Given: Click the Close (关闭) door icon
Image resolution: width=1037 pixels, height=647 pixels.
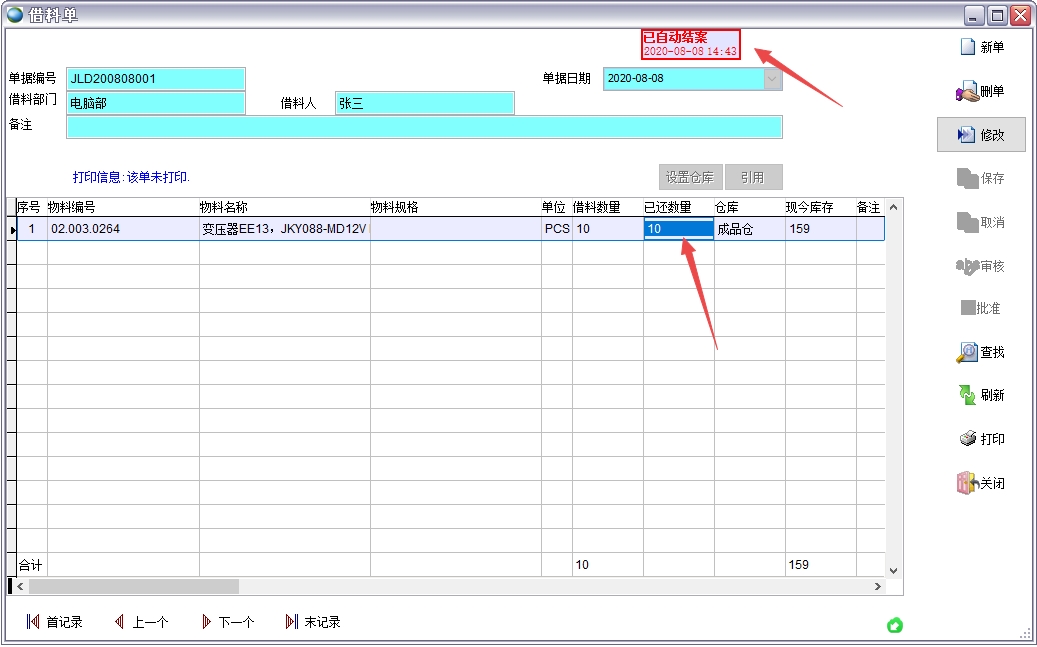Looking at the screenshot, I should (x=967, y=484).
